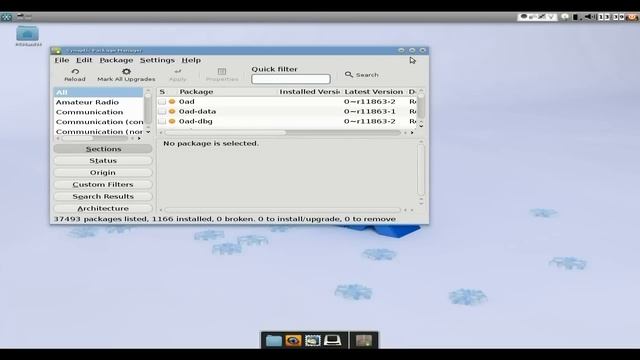Click the battery icon in the top panel
Image resolution: width=640 pixels, height=360 pixels.
pyautogui.click(x=575, y=17)
